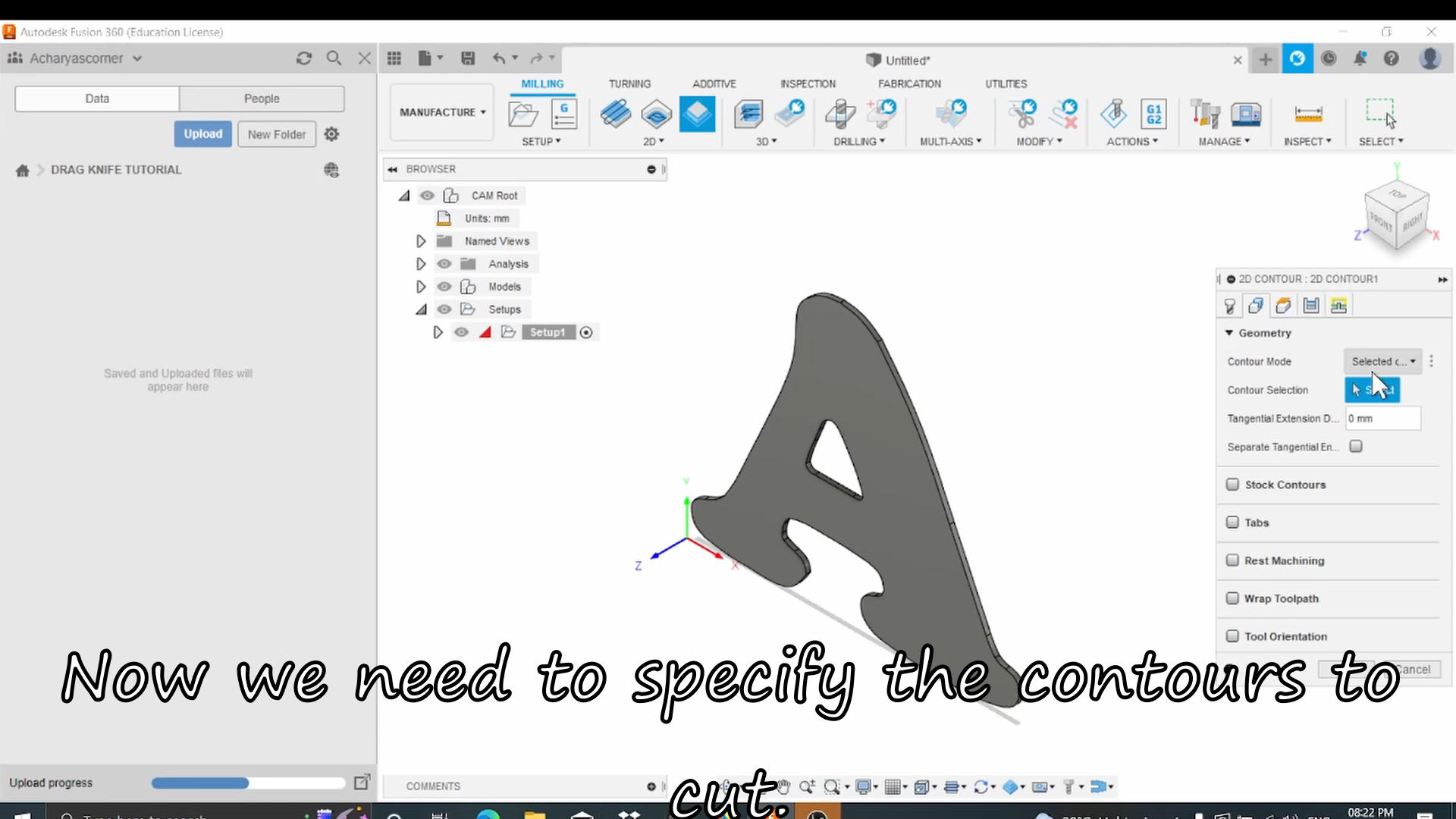Select the highlighted 2D Contour icon
This screenshot has height=819, width=1456.
(x=698, y=115)
